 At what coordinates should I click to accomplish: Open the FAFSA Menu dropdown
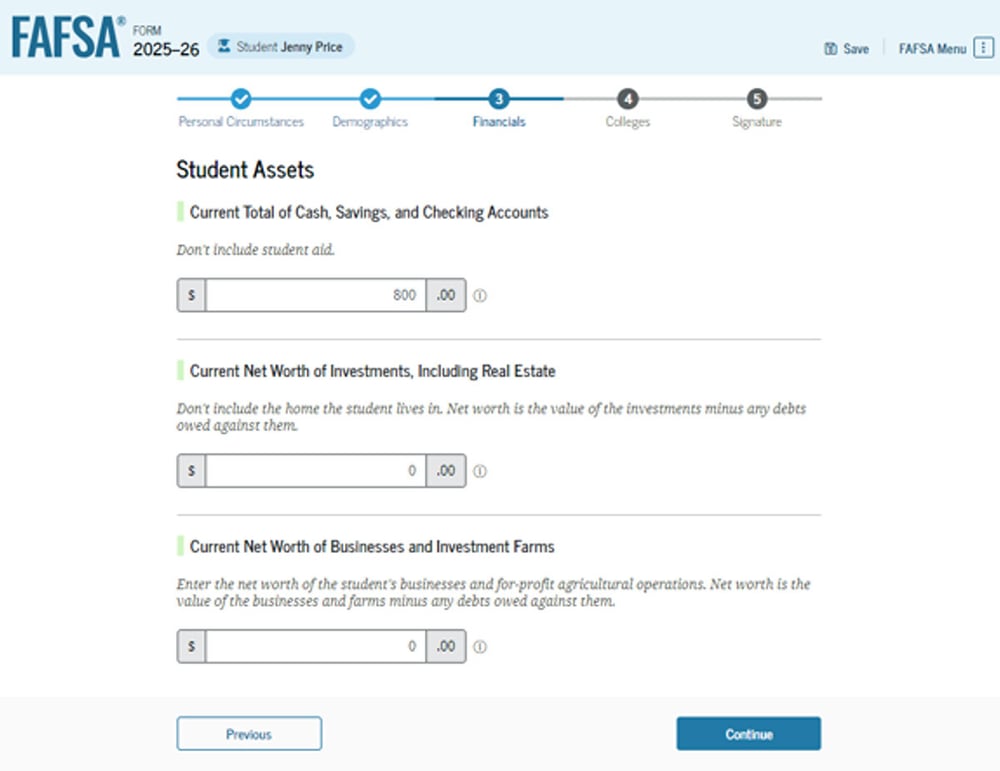[932, 48]
